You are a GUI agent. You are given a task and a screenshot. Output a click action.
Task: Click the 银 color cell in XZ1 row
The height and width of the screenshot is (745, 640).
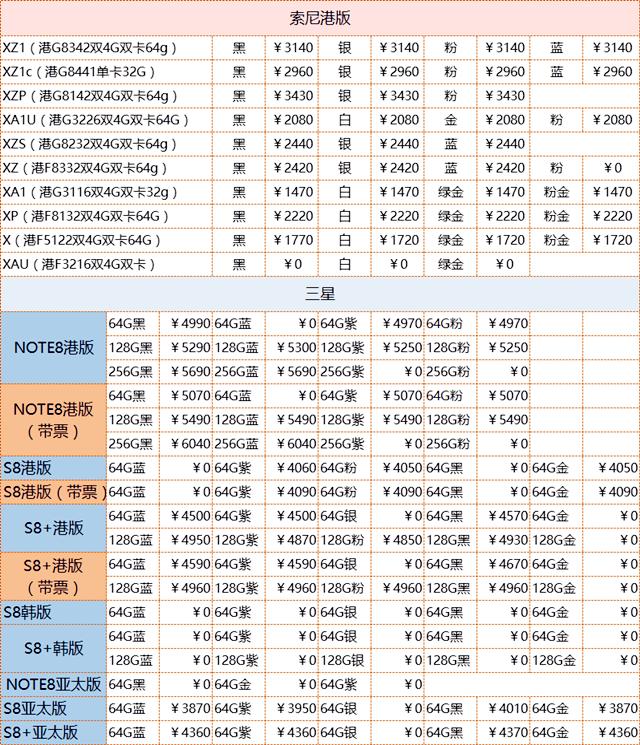tap(344, 48)
